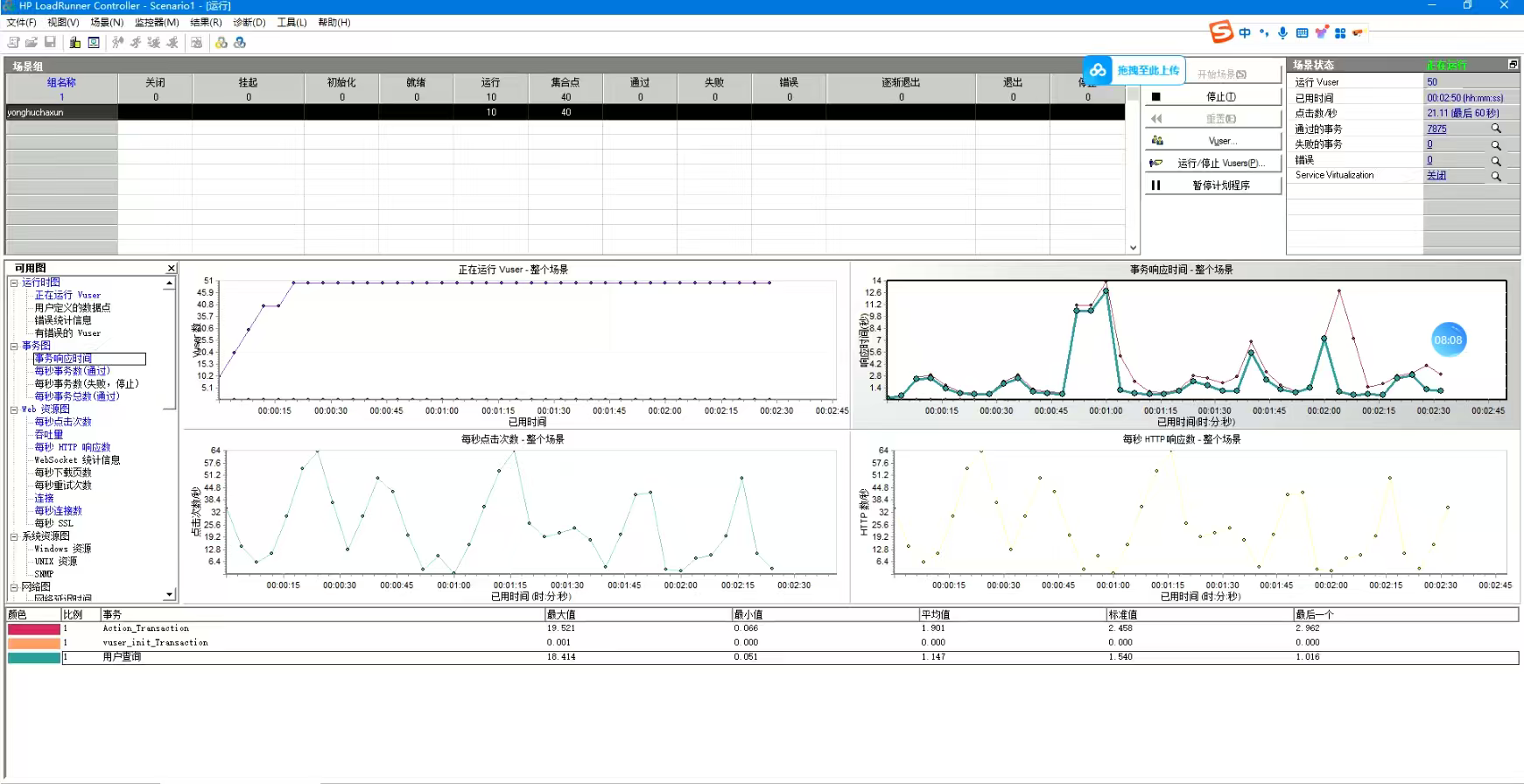The width and height of the screenshot is (1524, 784).
Task: Collapse the 事务图 tree node
Action: coord(14,346)
